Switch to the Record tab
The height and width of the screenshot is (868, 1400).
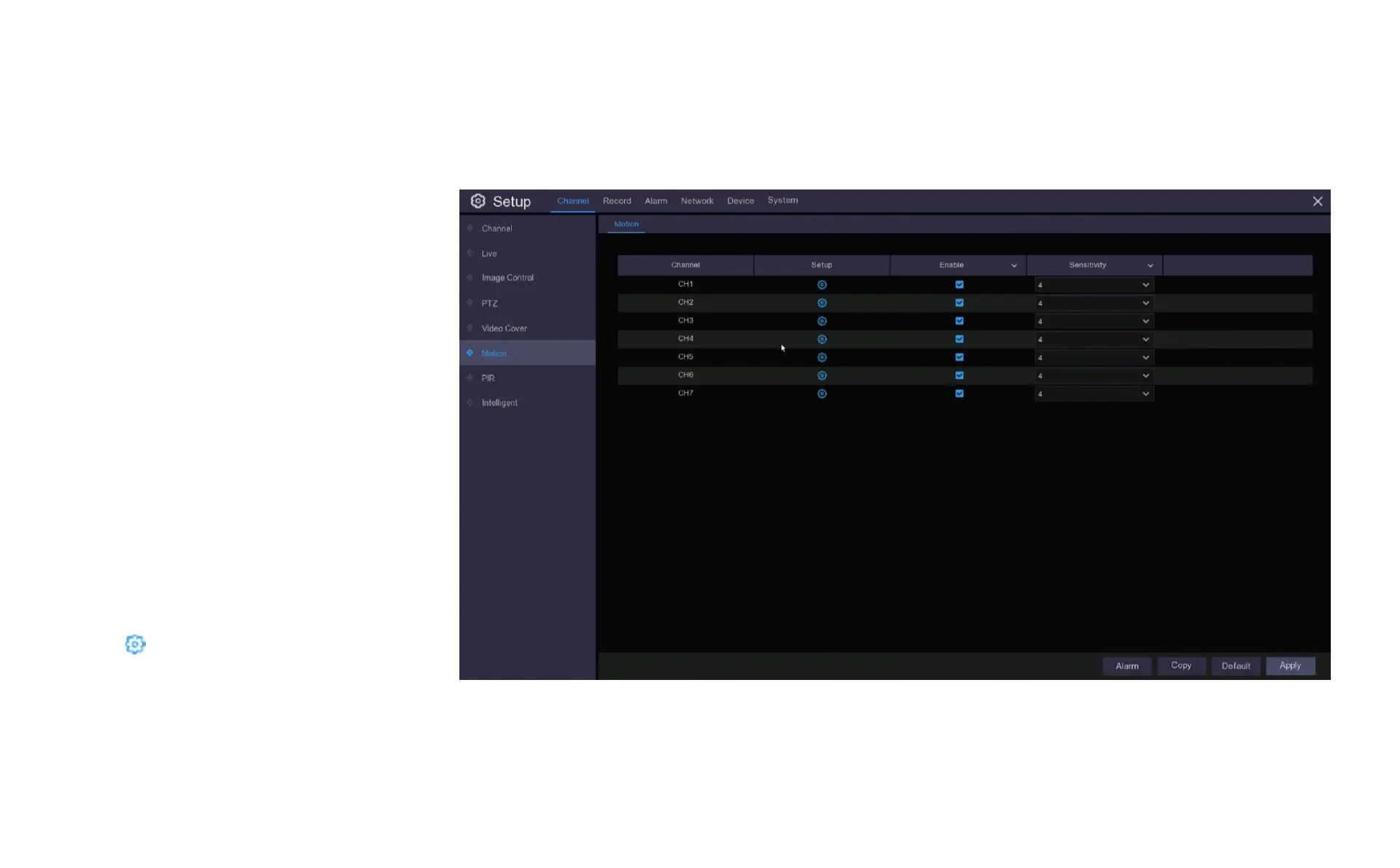tap(617, 201)
